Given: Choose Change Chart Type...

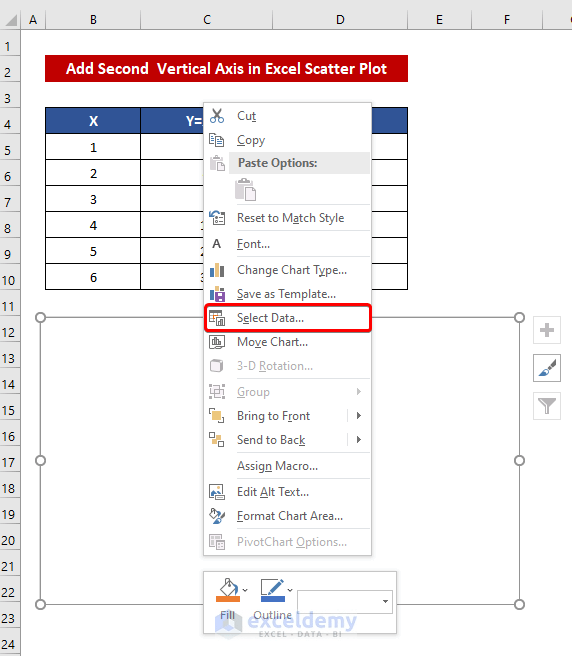Looking at the screenshot, I should (287, 270).
